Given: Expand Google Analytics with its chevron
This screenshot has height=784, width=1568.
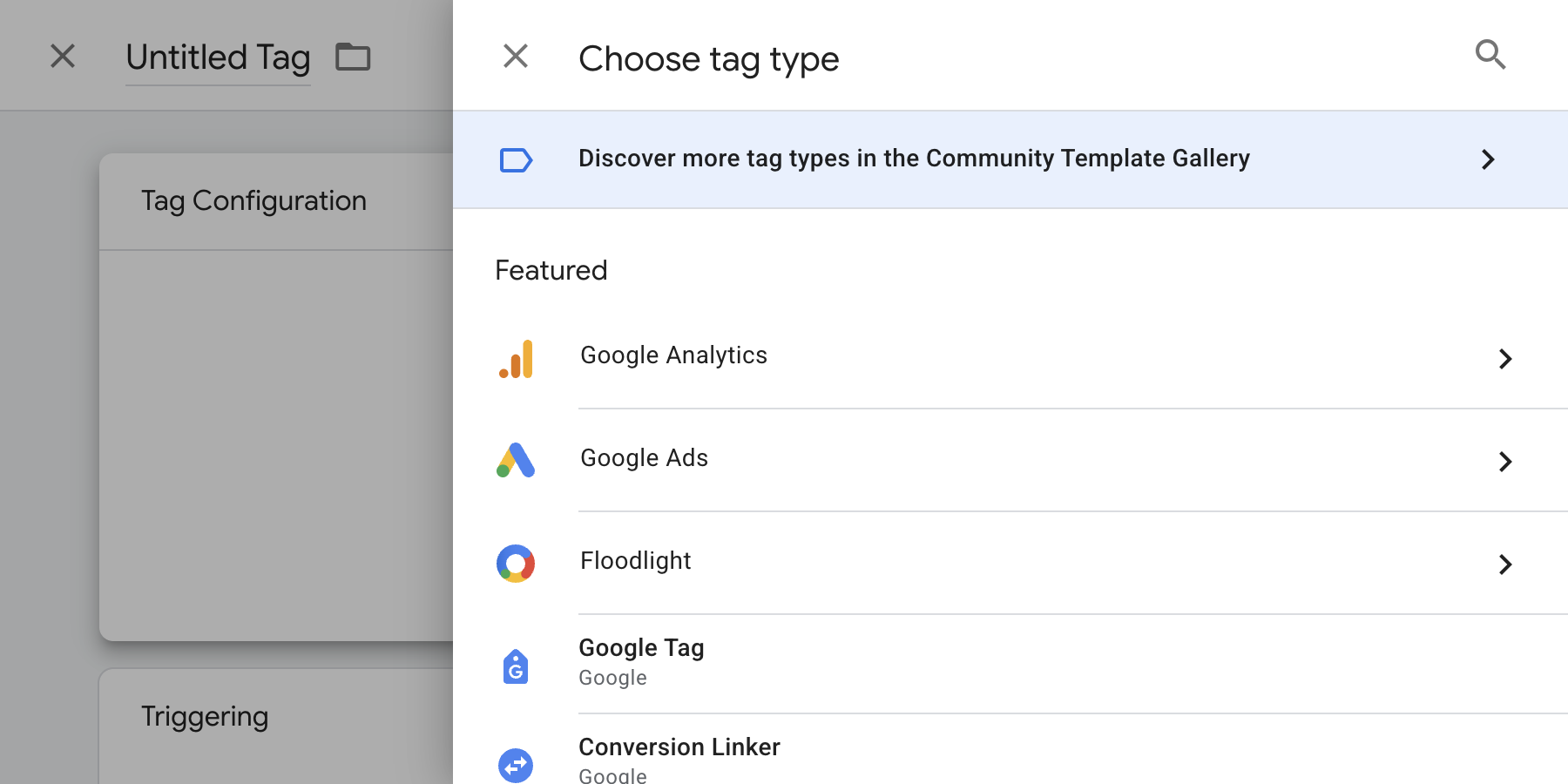Looking at the screenshot, I should click(1505, 359).
